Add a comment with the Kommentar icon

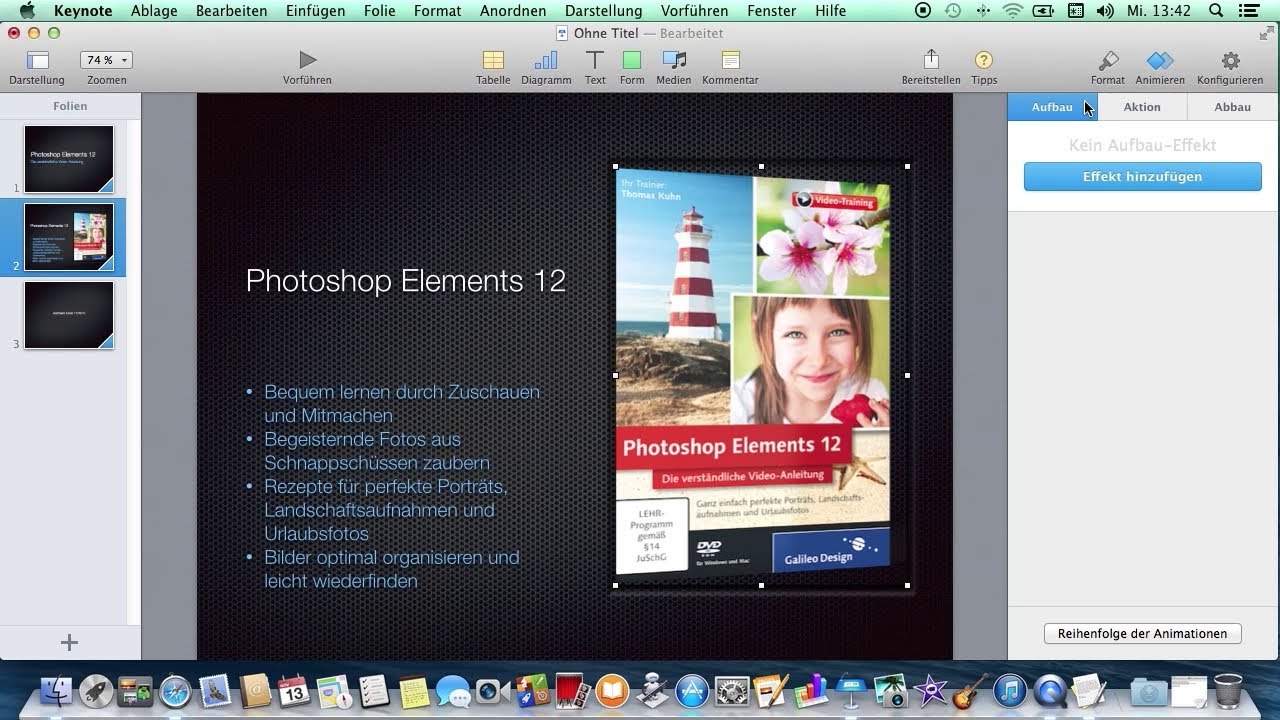731,61
